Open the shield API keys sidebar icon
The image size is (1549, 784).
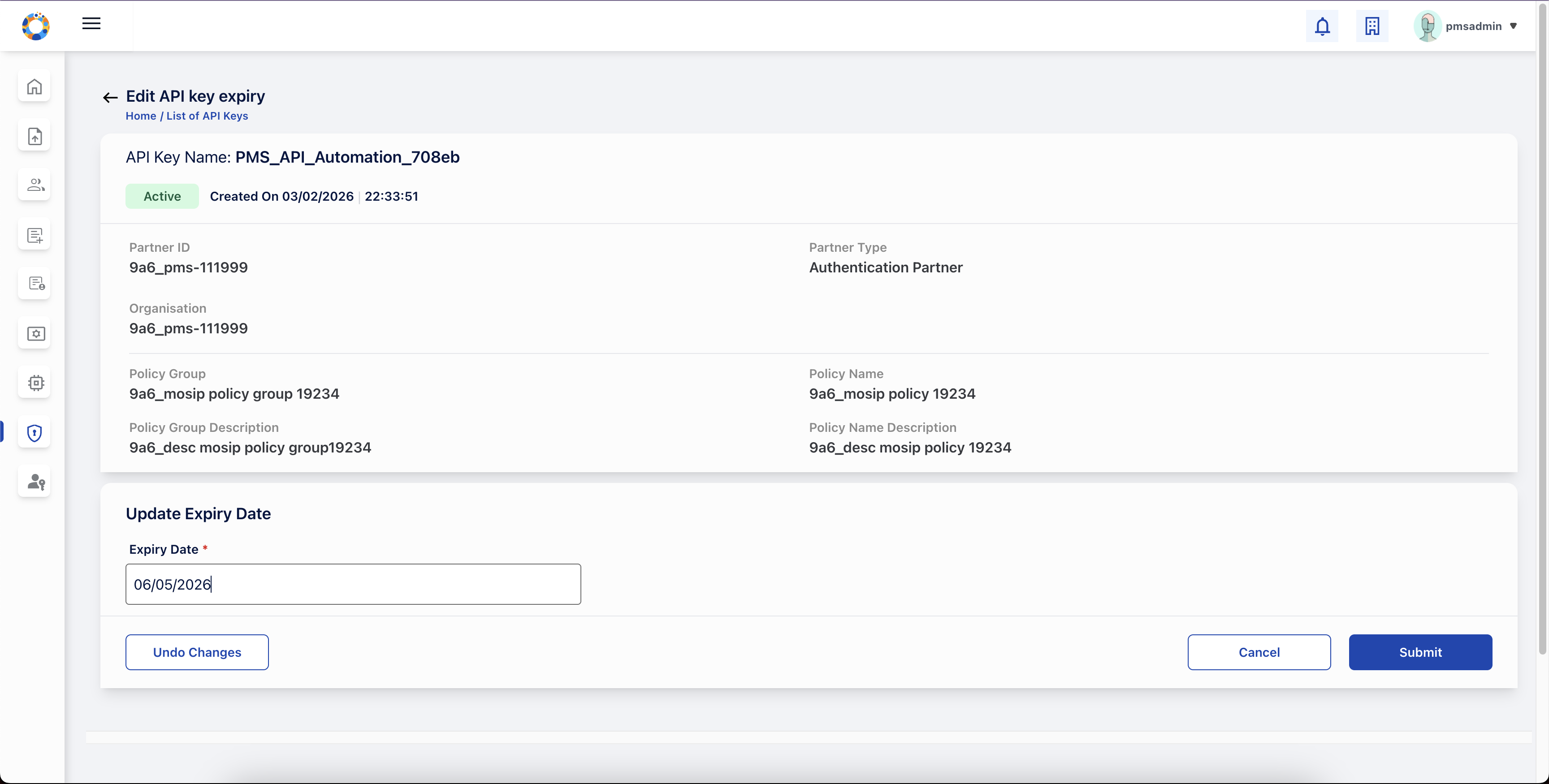(34, 432)
